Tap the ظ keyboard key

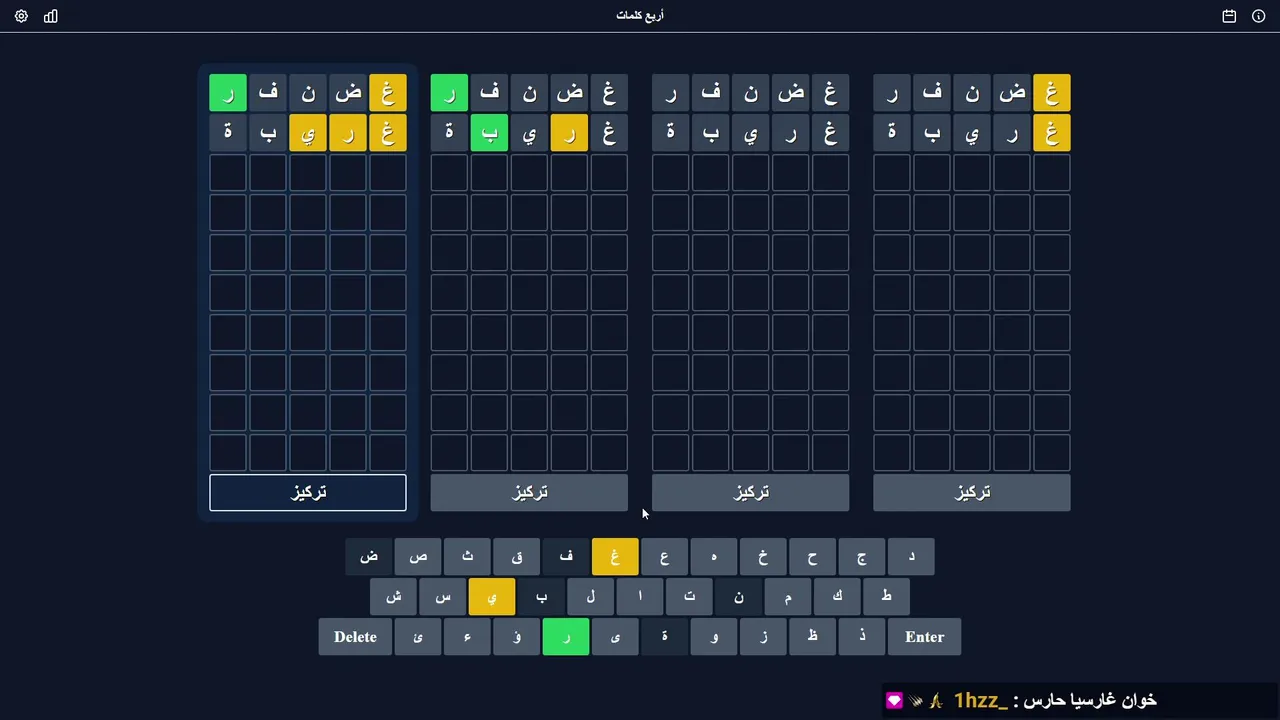[813, 637]
